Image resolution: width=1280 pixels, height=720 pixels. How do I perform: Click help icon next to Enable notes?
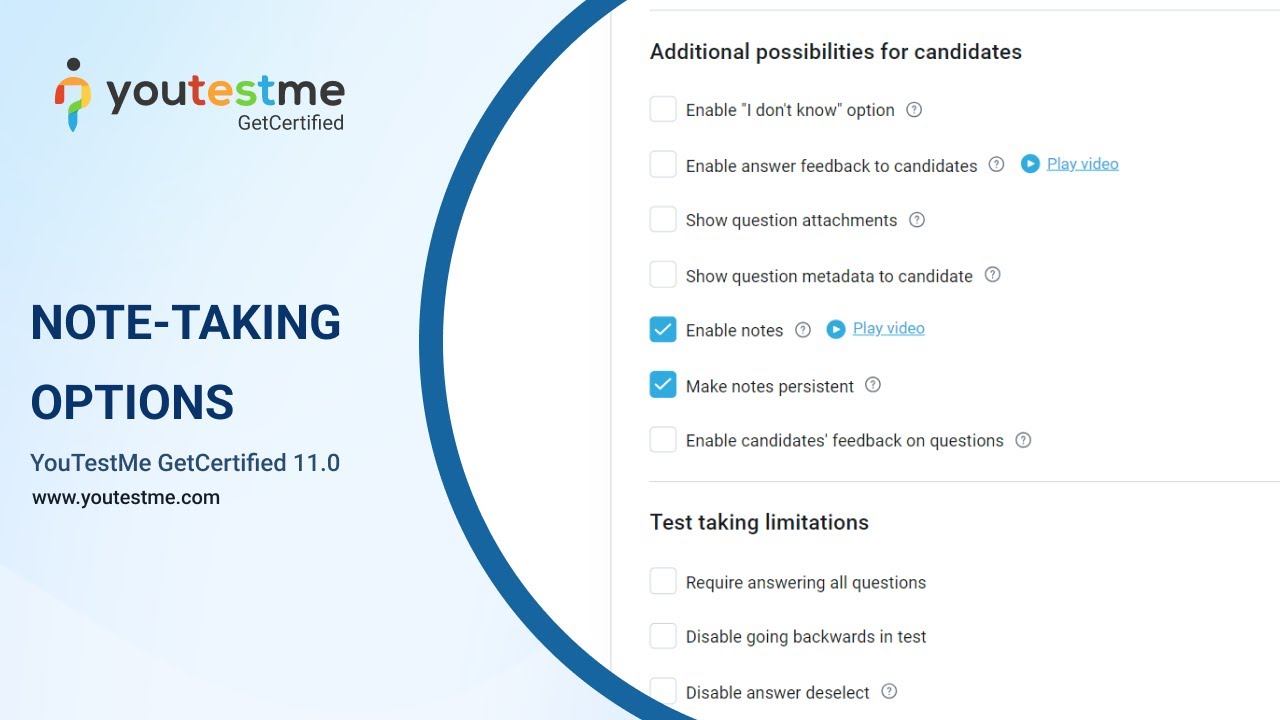tap(803, 330)
